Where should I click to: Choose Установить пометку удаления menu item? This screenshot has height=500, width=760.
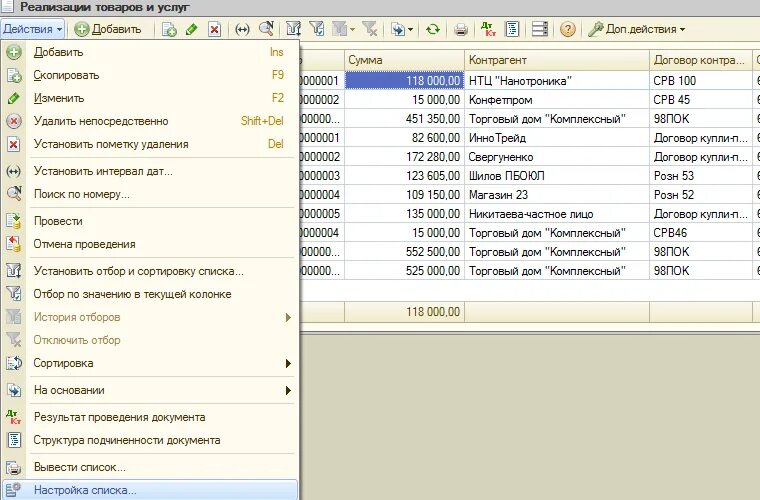(x=150, y=144)
